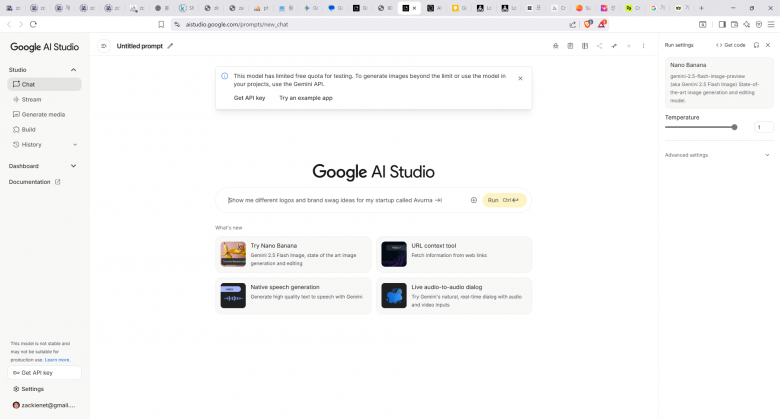780x419 pixels.
Task: Adjust the Temperature slider handle
Action: (734, 127)
